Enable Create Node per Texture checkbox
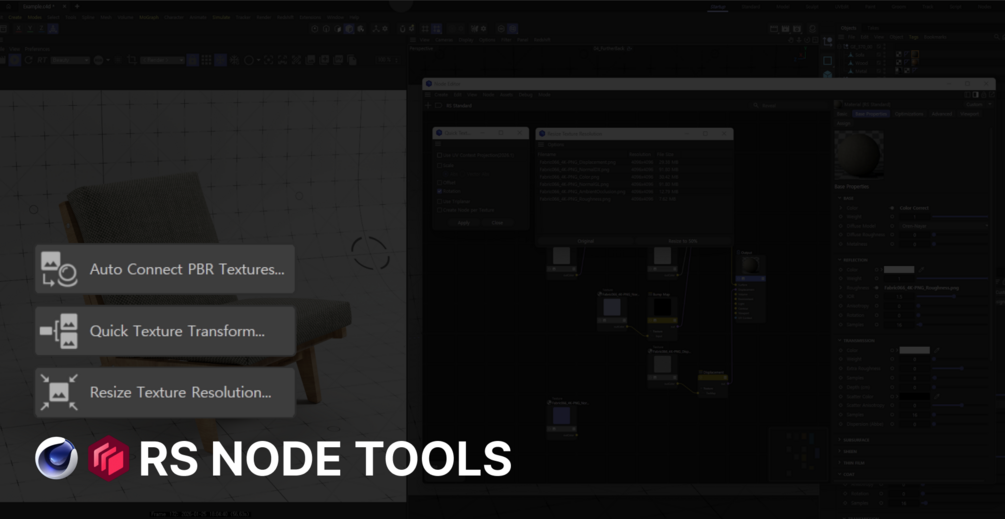This screenshot has height=519, width=1005. pyautogui.click(x=439, y=210)
